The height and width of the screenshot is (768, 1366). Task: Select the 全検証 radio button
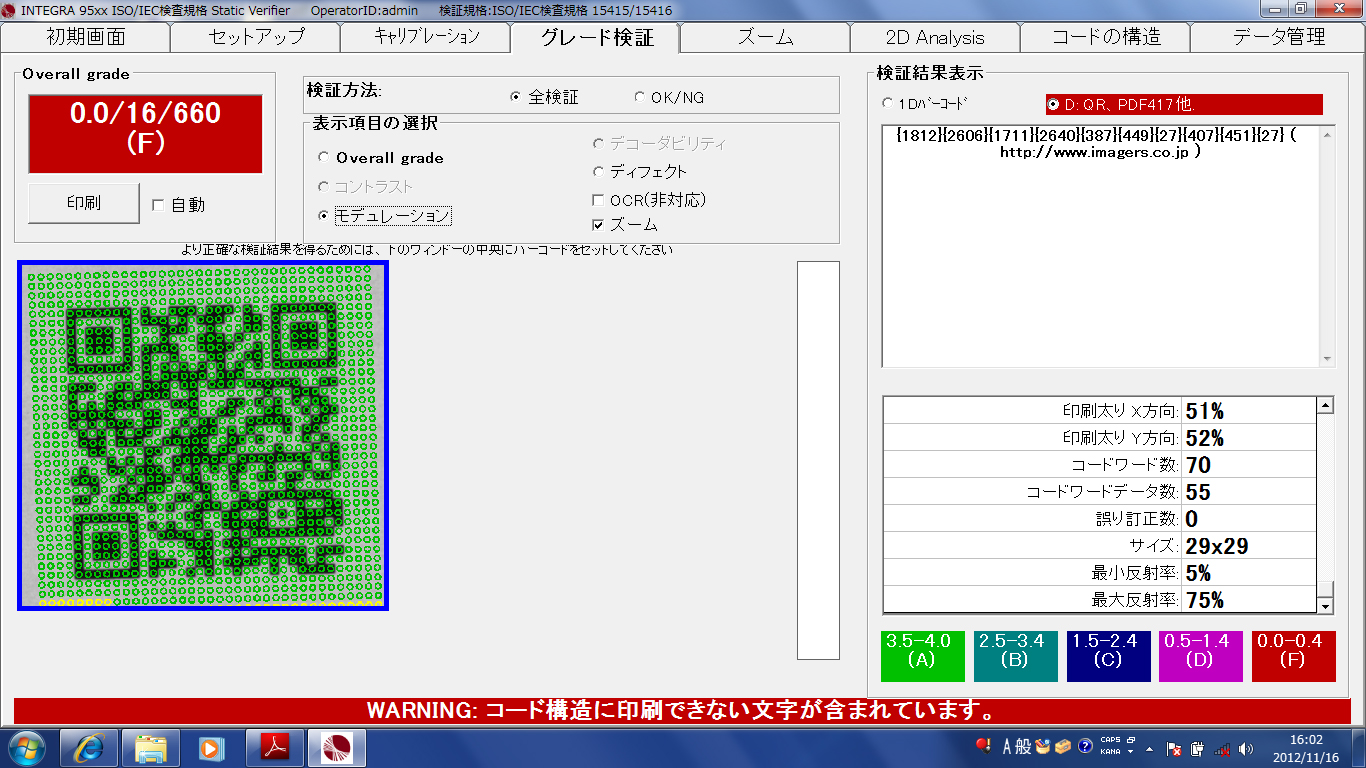pos(515,97)
